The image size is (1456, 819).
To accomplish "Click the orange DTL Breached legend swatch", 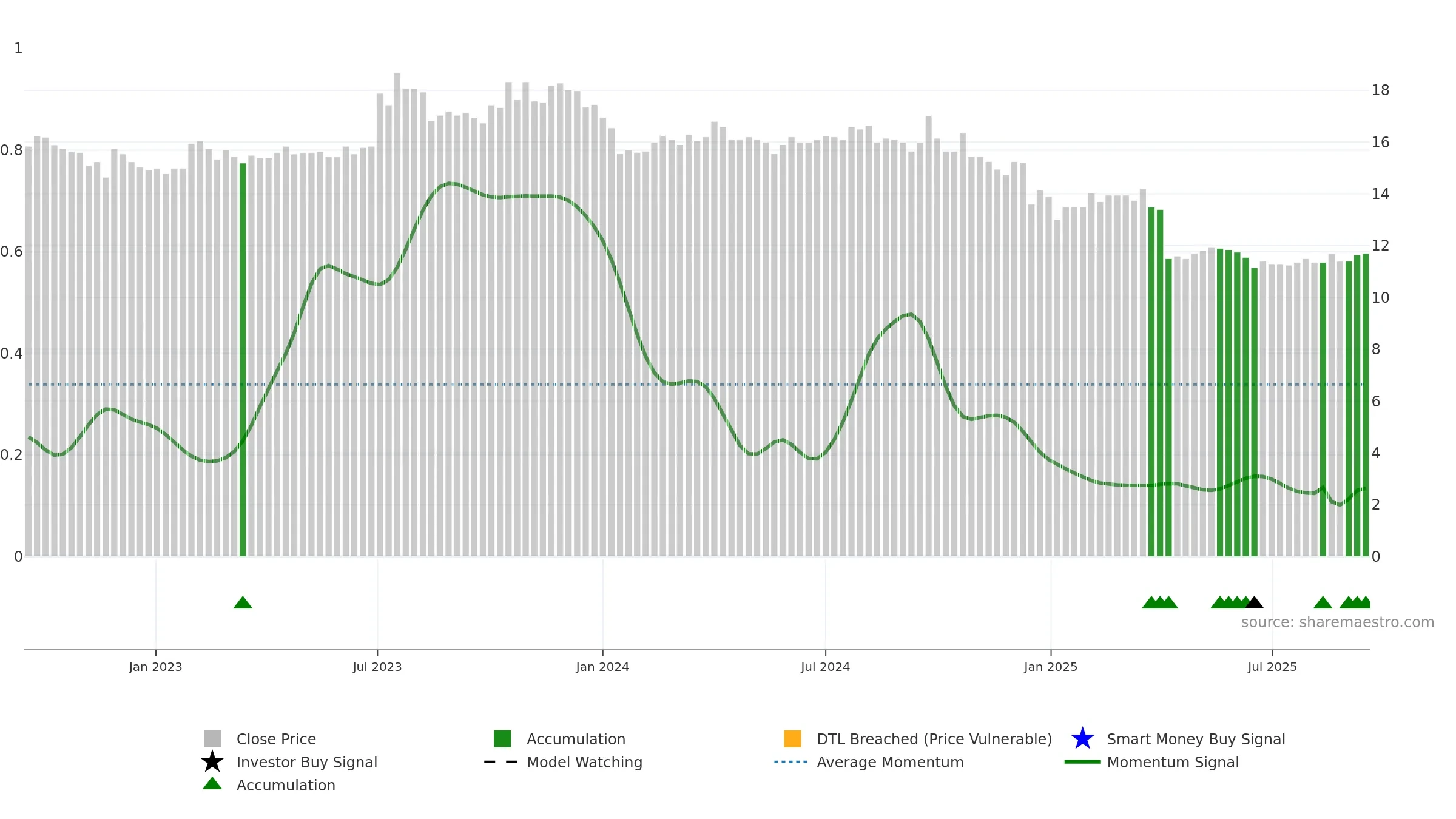I will click(x=792, y=739).
